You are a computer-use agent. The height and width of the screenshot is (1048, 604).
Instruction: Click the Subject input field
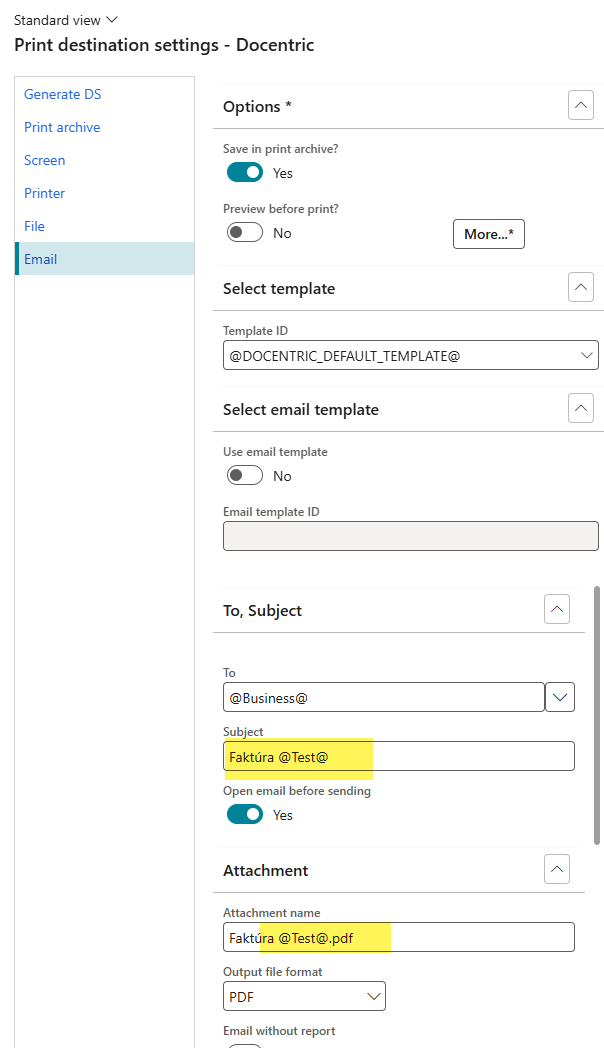(470, 756)
